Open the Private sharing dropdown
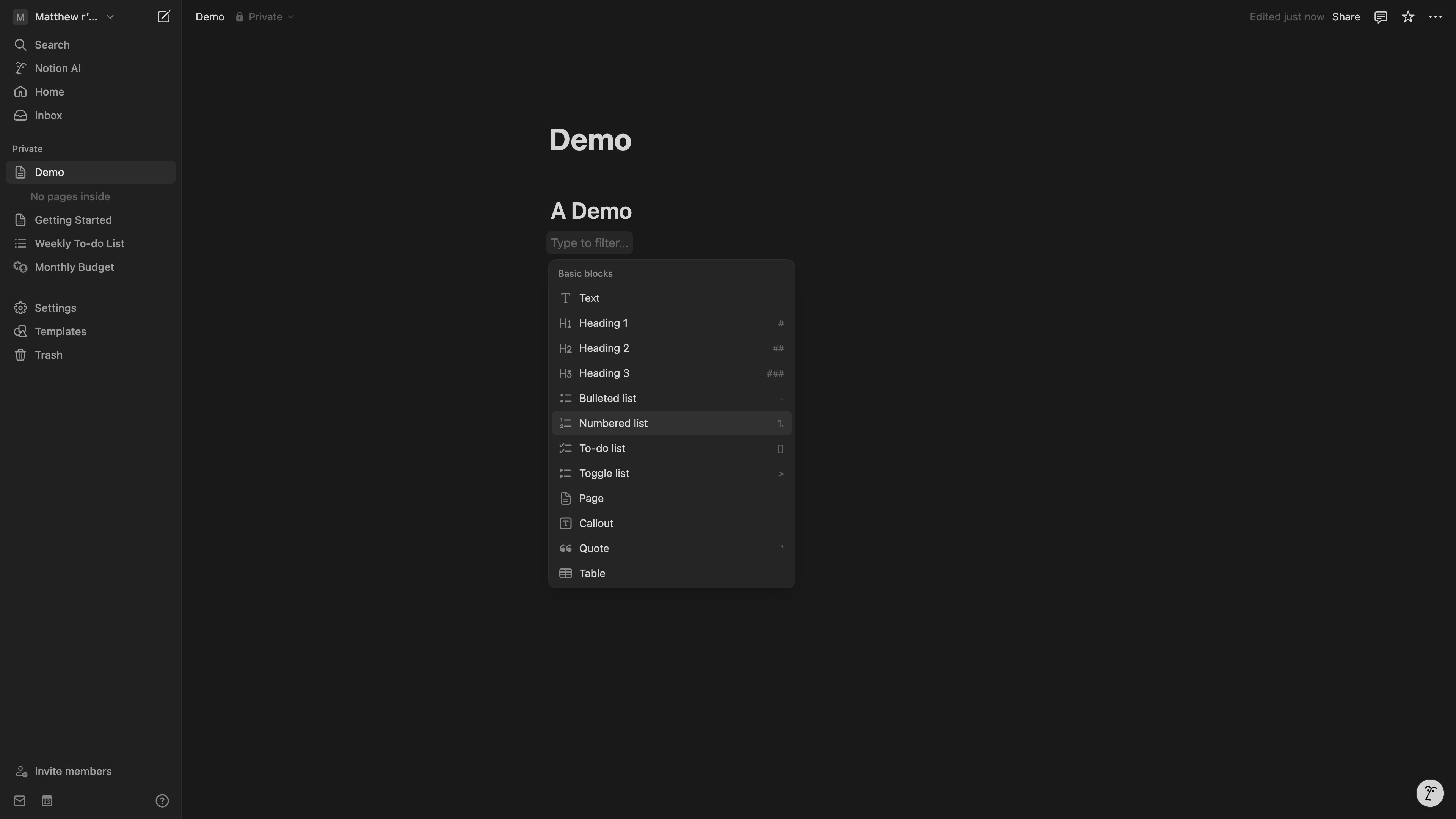 point(265,17)
